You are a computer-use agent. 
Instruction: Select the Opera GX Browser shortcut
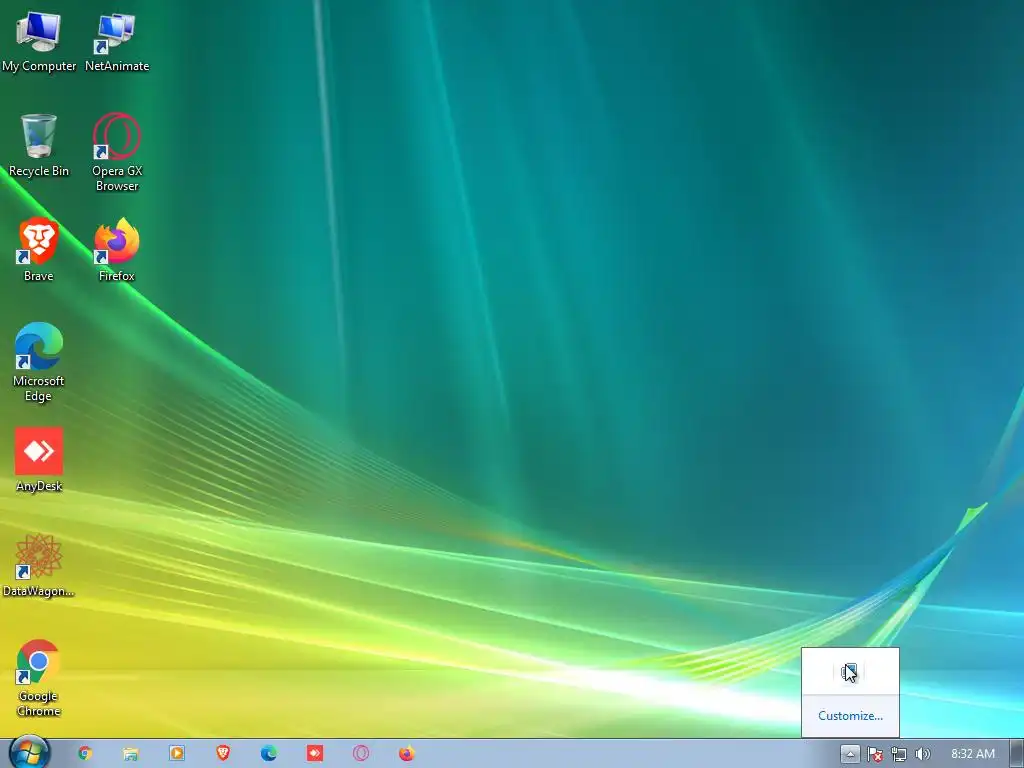[117, 152]
